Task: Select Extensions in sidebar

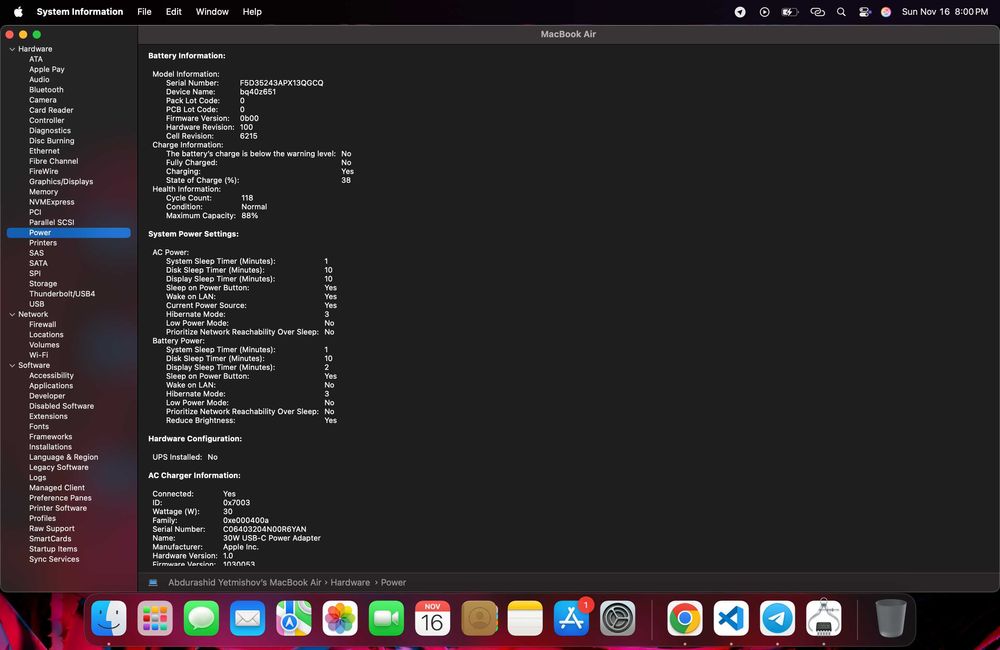Action: 48,417
